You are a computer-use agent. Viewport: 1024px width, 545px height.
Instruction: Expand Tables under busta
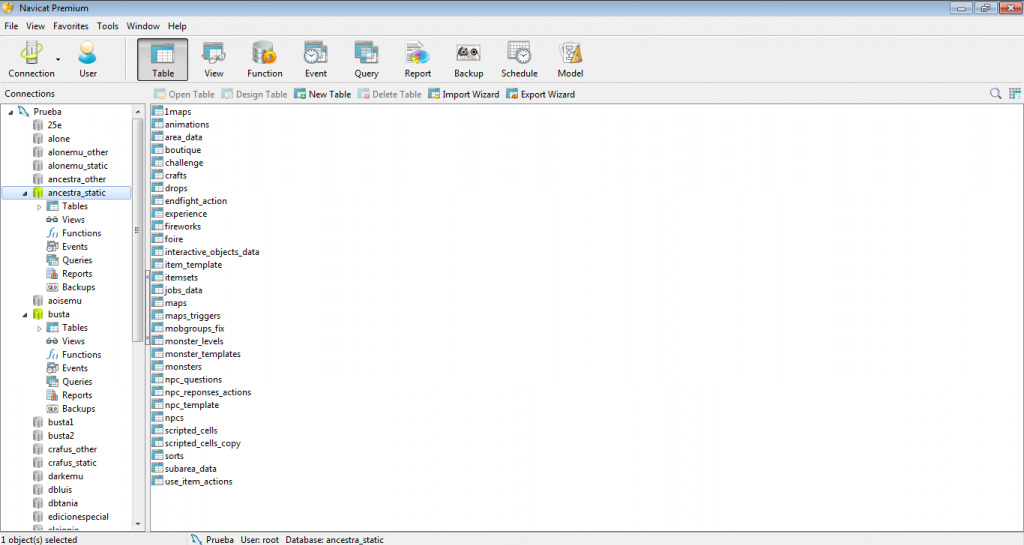coord(39,328)
